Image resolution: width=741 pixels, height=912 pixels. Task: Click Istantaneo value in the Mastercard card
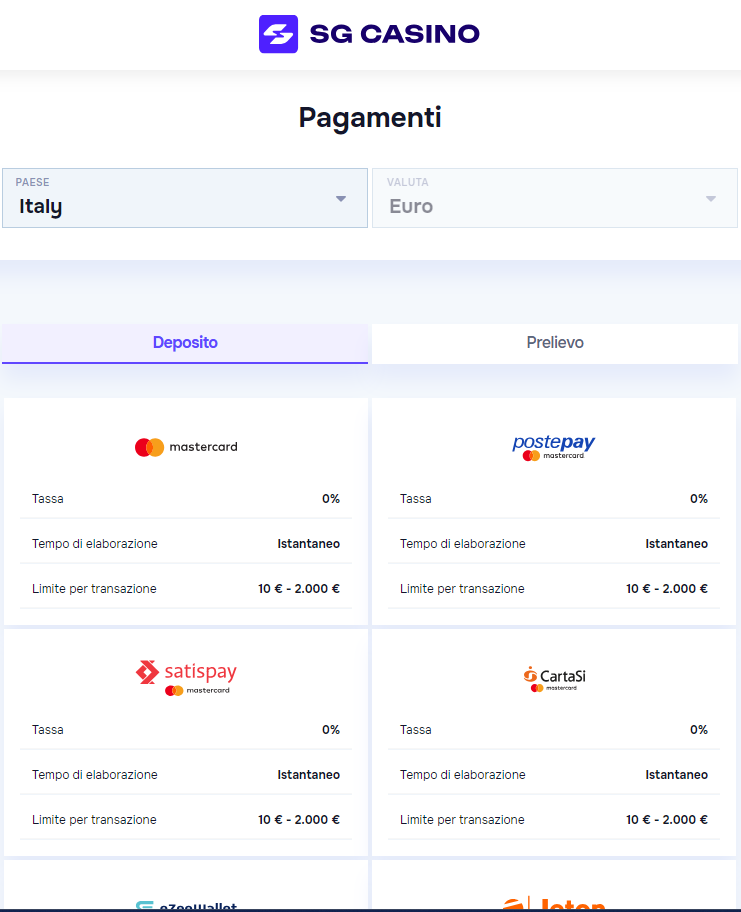click(308, 544)
